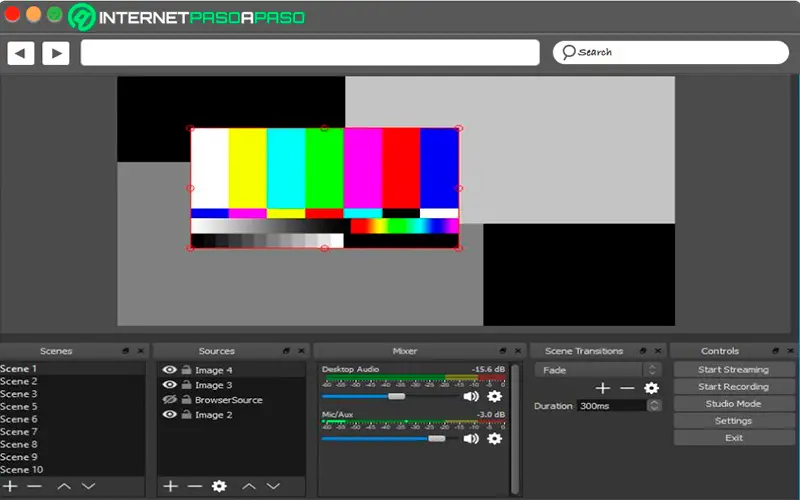Undock the Scenes panel
Viewport: 800px width, 500px height.
[x=126, y=351]
